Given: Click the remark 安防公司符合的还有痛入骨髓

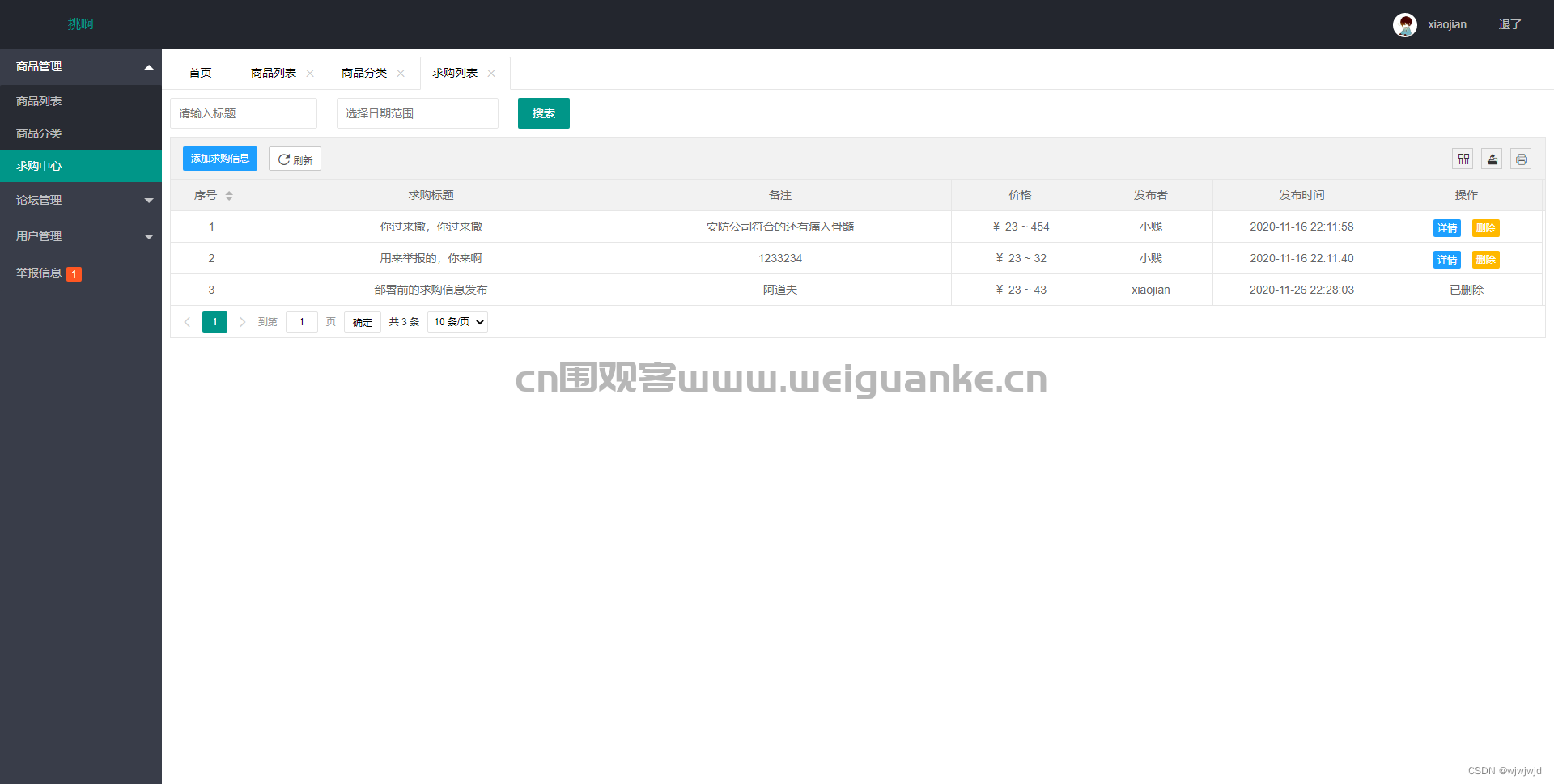Looking at the screenshot, I should pos(780,227).
